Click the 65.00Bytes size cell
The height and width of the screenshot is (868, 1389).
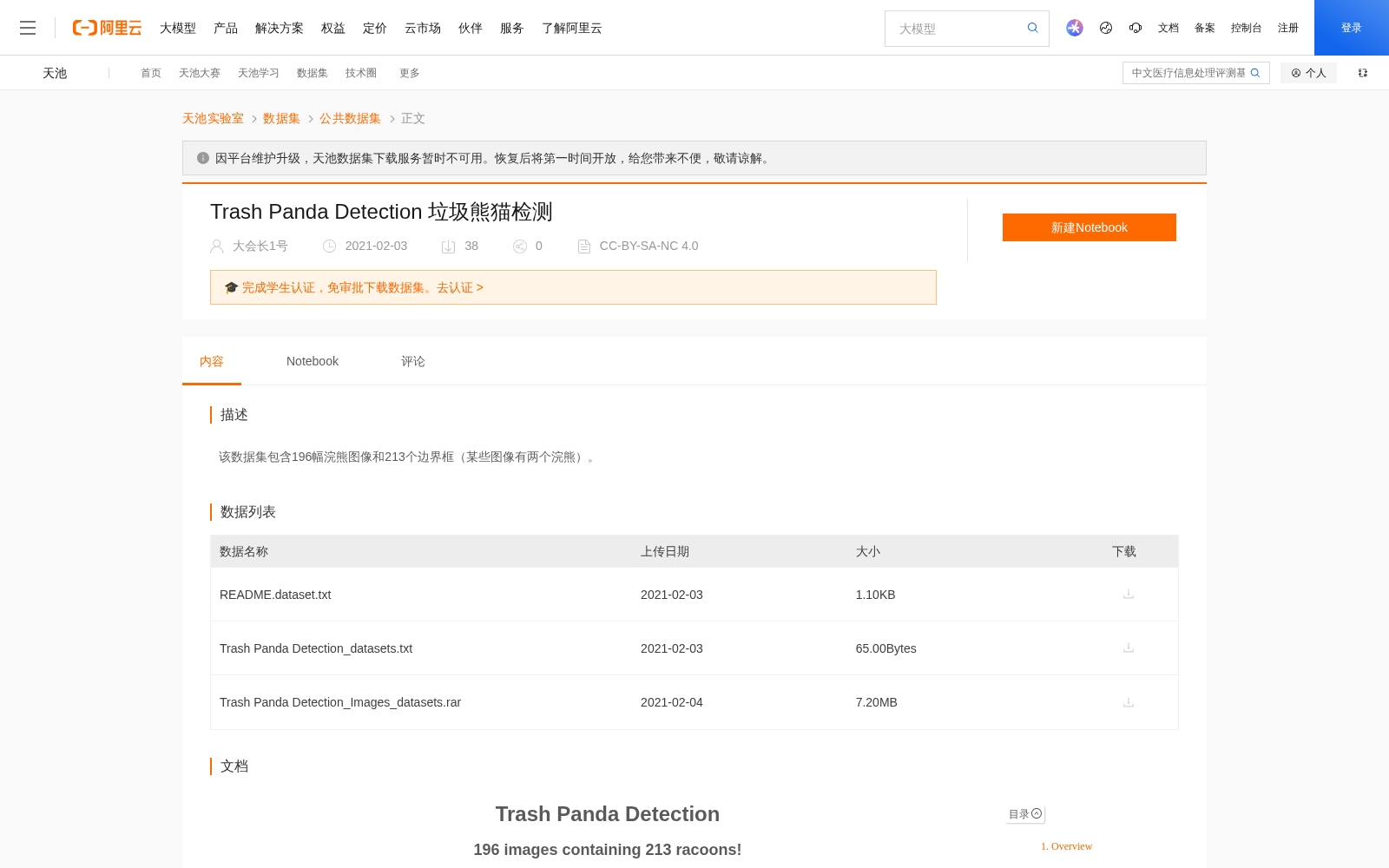[x=886, y=648]
